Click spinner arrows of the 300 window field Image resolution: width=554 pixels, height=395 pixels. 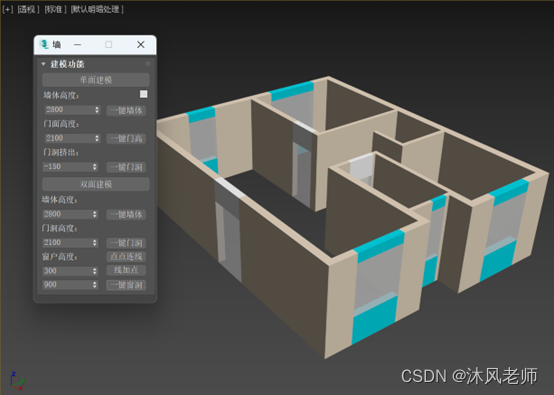tap(95, 271)
